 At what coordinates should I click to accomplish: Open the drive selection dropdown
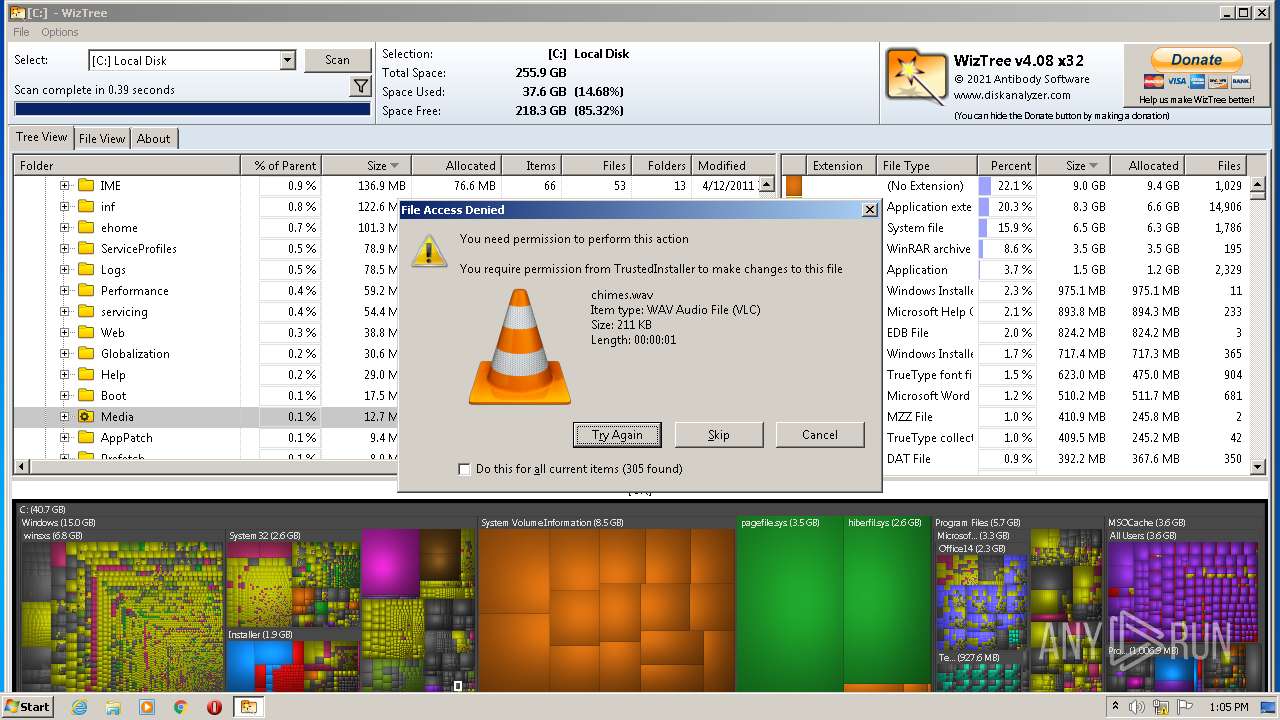[287, 60]
